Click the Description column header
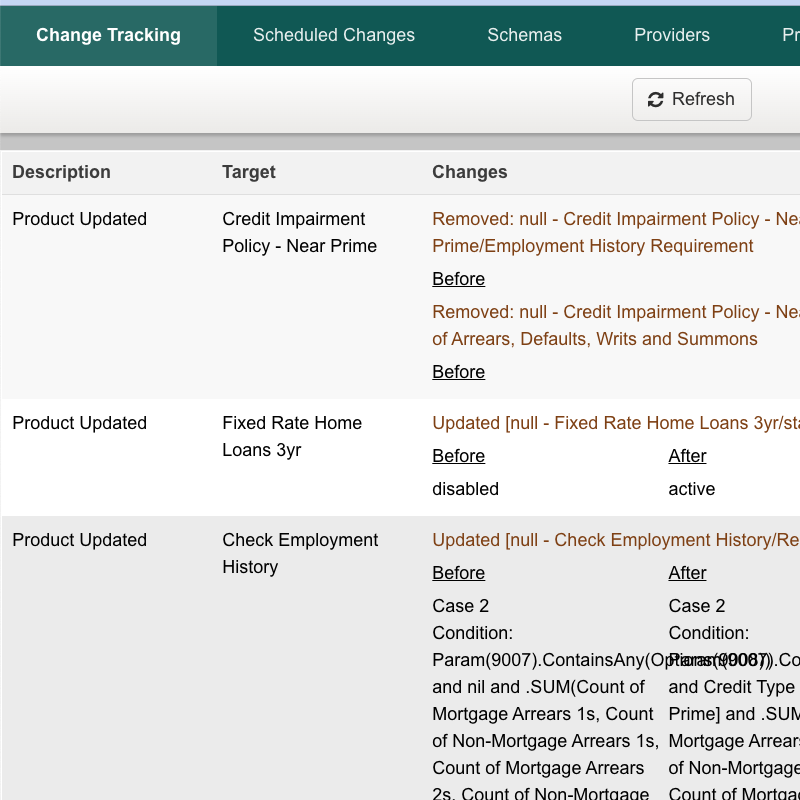Viewport: 800px width, 800px height. pos(61,172)
